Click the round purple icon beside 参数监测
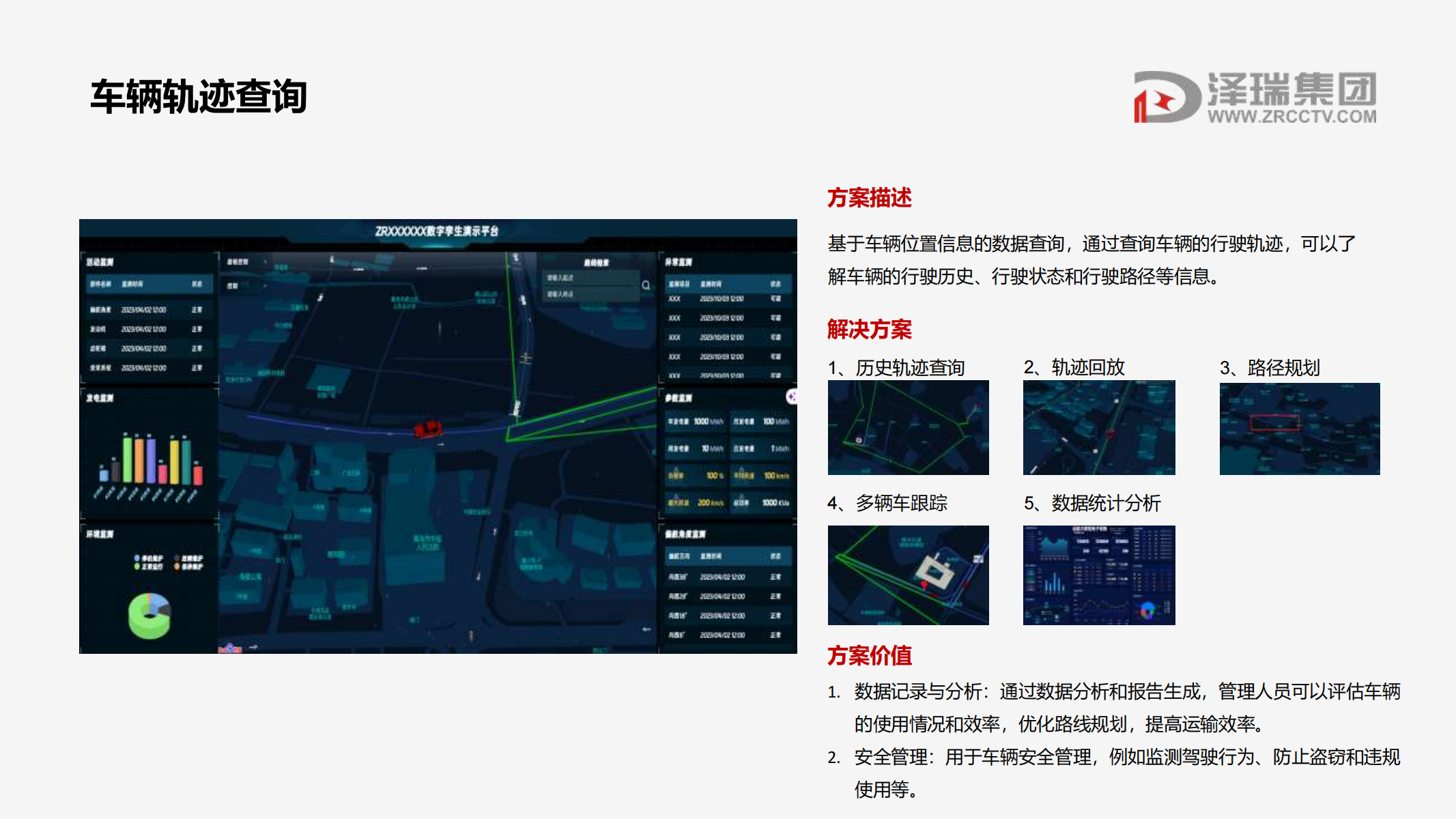 tap(792, 397)
